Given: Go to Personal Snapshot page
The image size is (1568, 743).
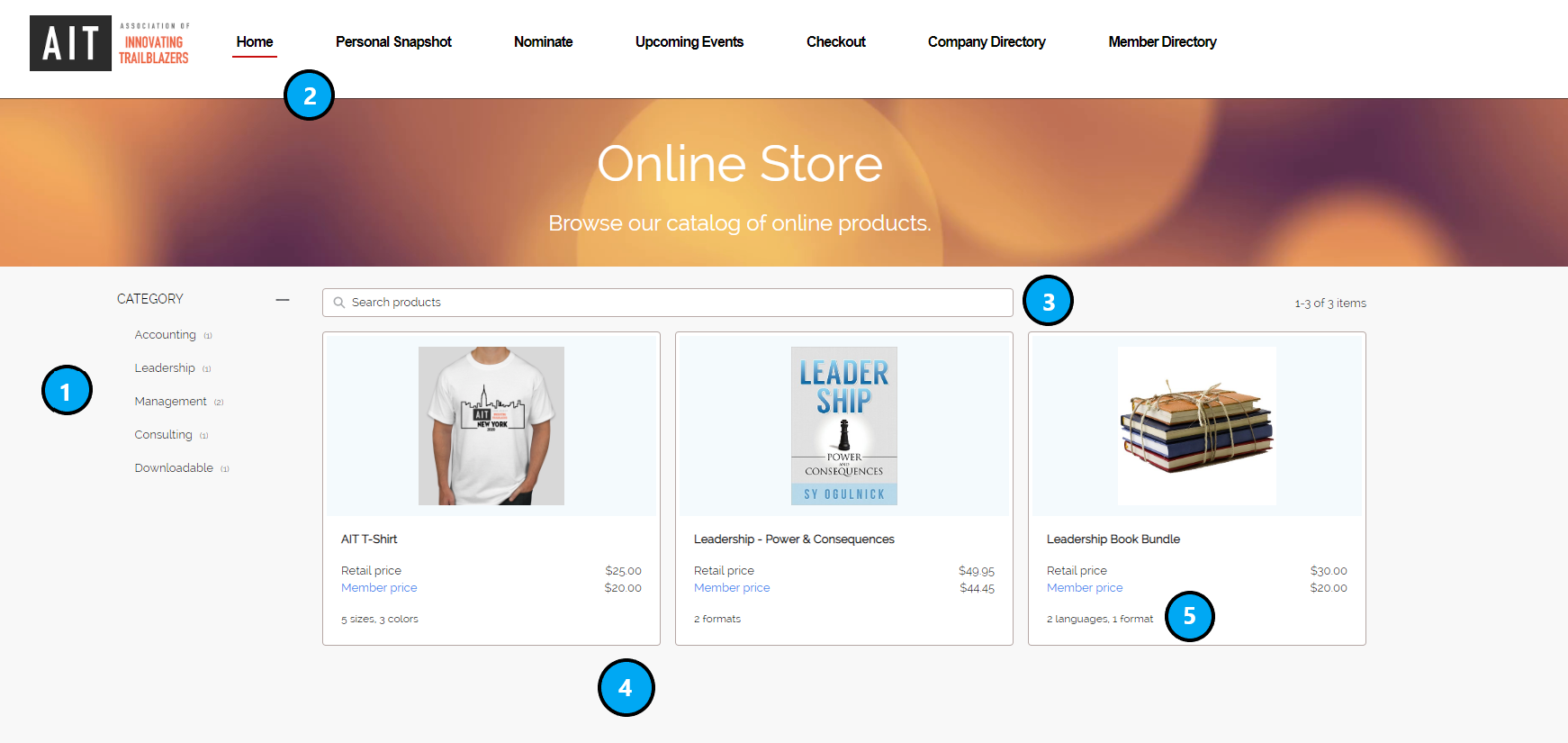Looking at the screenshot, I should pos(393,42).
